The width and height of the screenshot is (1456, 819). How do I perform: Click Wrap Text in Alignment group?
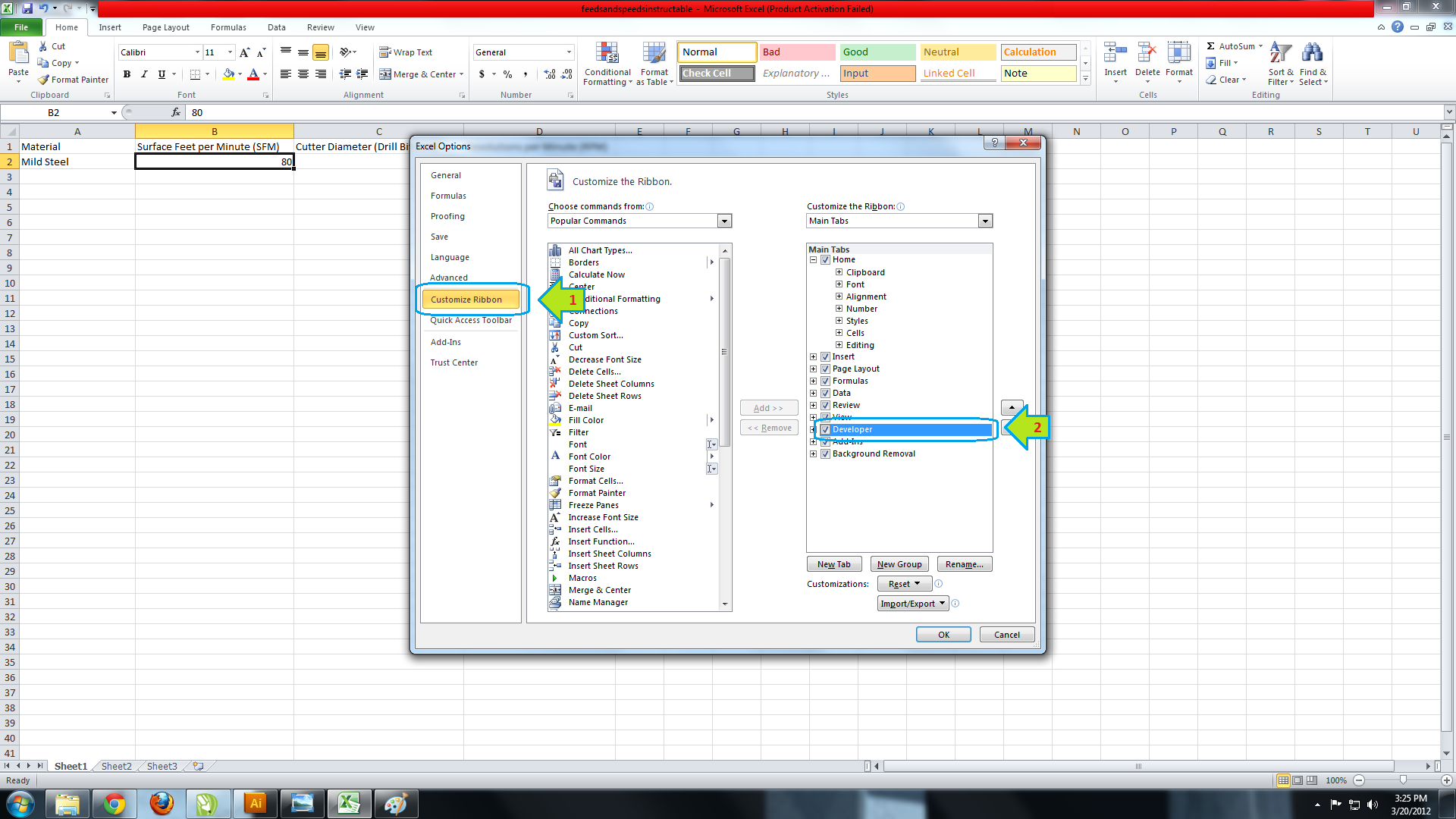click(x=406, y=52)
